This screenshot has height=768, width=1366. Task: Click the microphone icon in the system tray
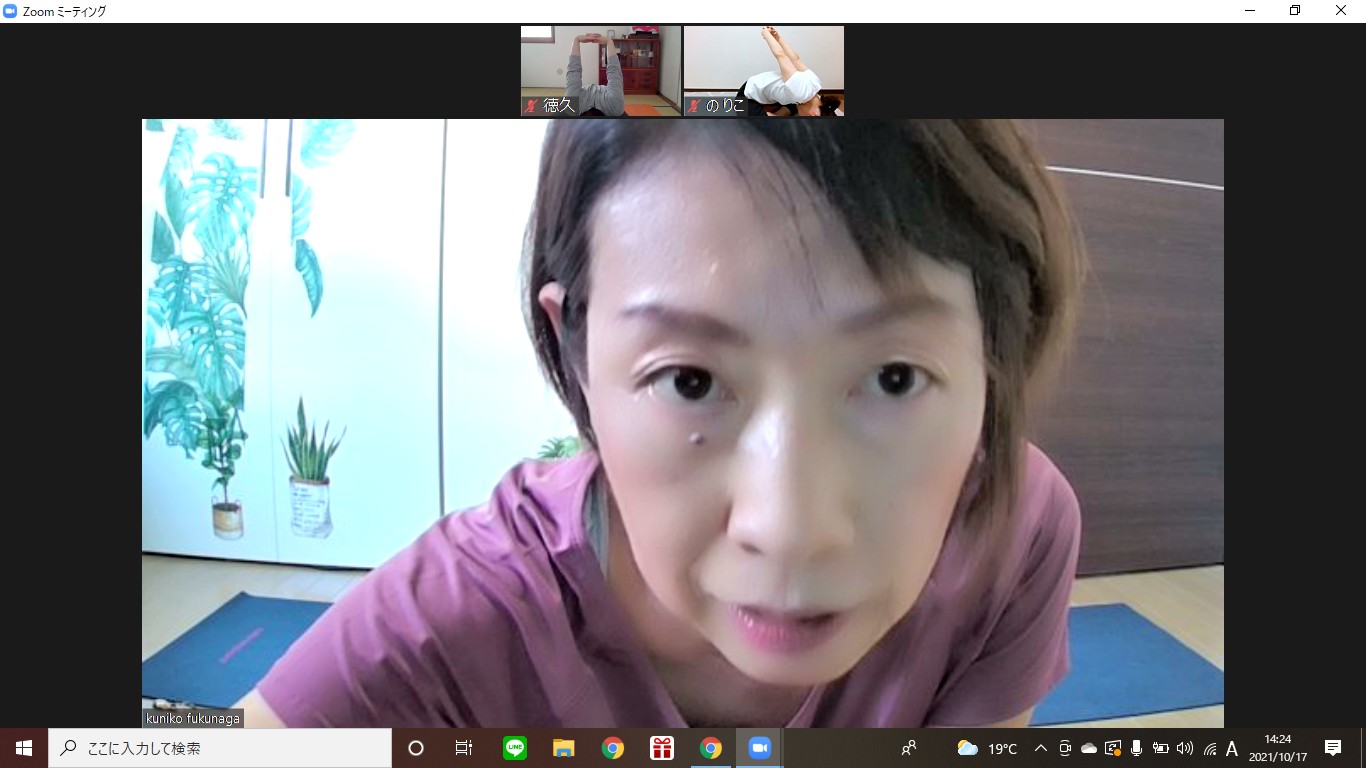point(1137,748)
